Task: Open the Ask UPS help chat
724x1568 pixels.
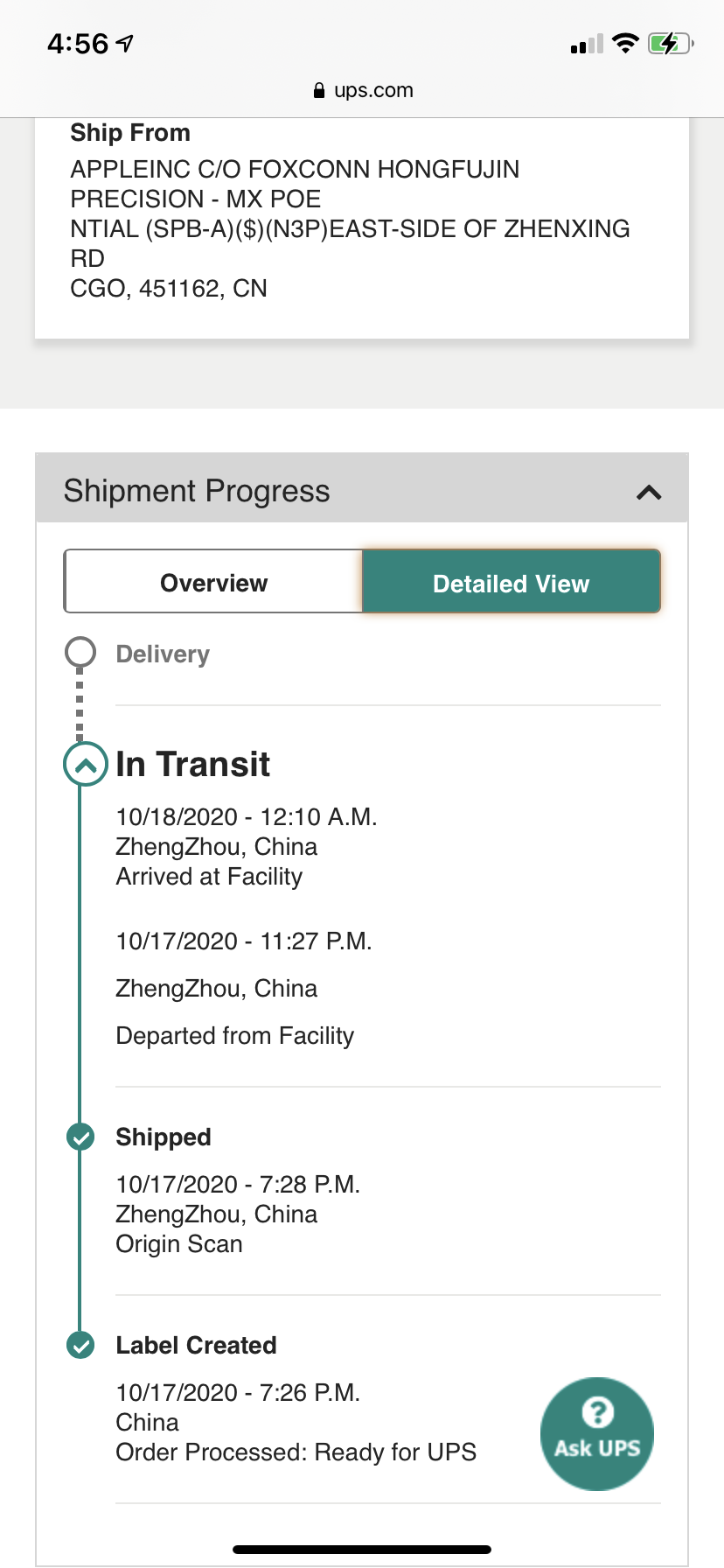Action: pos(597,1433)
